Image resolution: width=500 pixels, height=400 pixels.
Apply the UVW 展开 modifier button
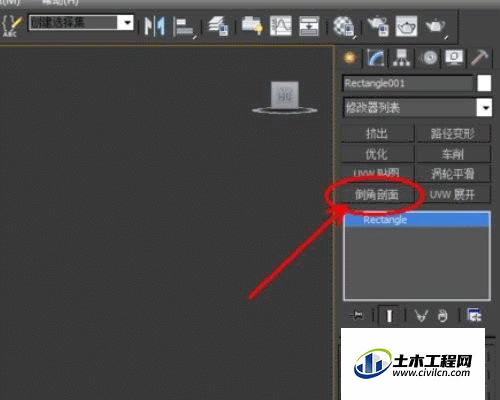[453, 194]
